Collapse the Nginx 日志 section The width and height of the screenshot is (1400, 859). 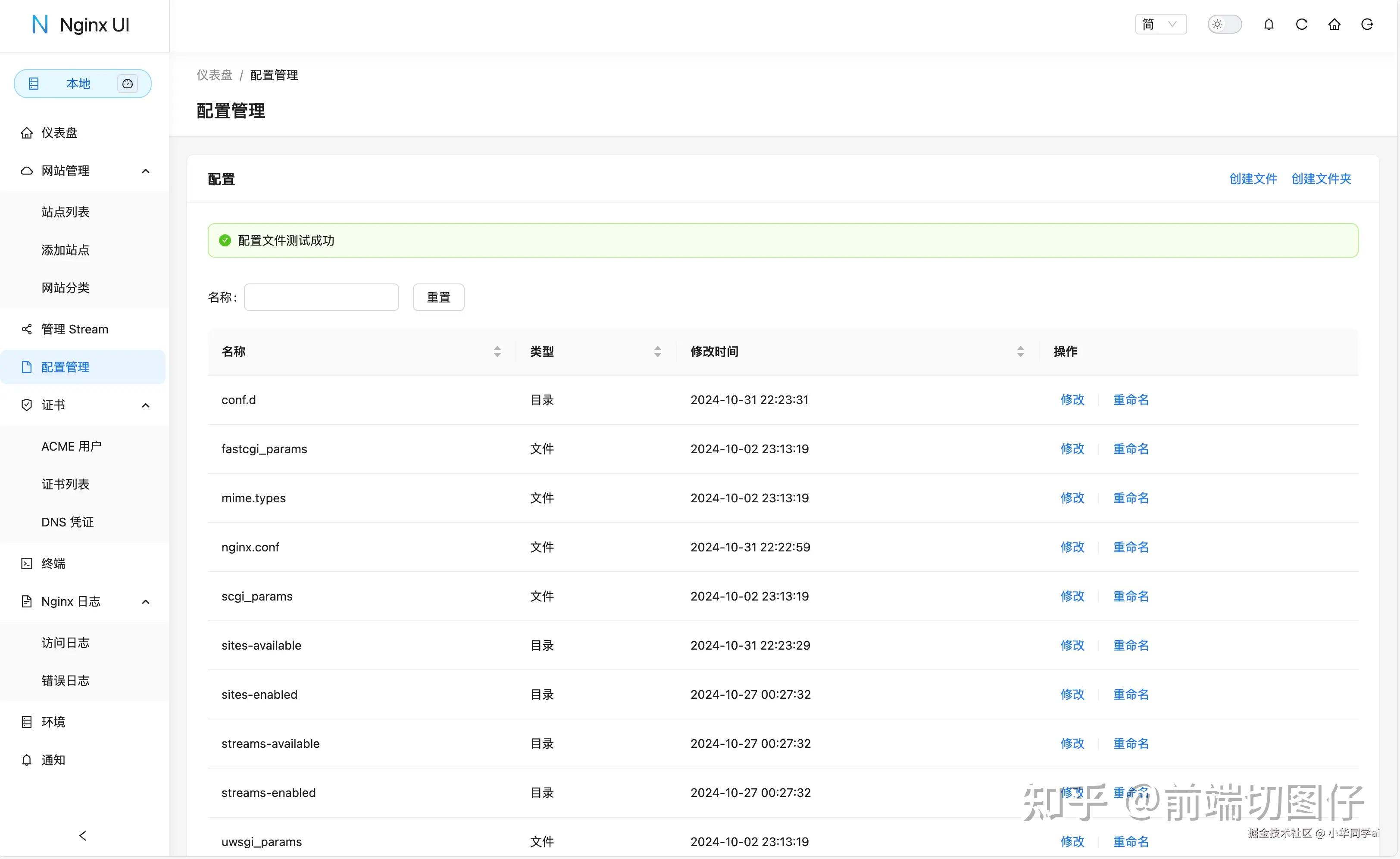tap(146, 601)
